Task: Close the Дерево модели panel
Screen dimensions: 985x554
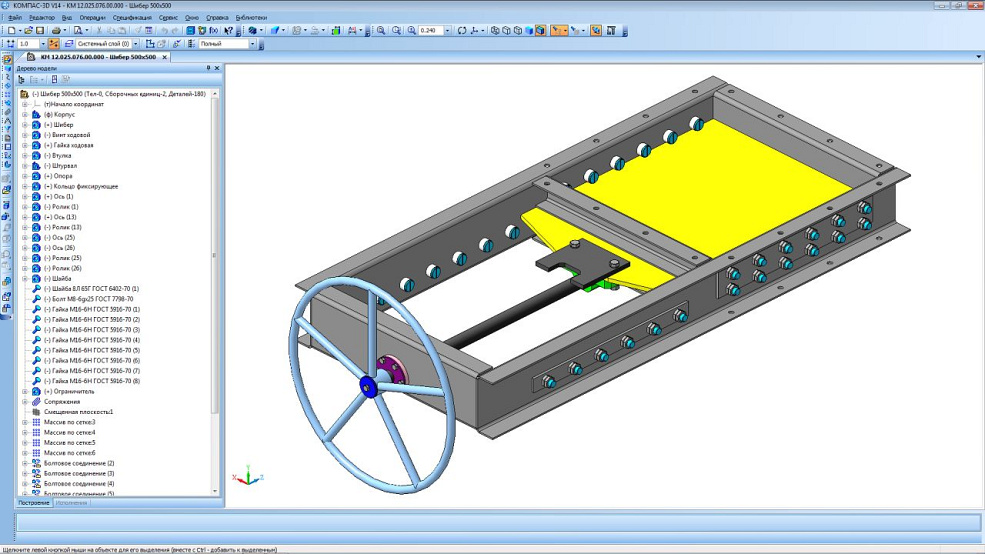Action: pyautogui.click(x=217, y=68)
